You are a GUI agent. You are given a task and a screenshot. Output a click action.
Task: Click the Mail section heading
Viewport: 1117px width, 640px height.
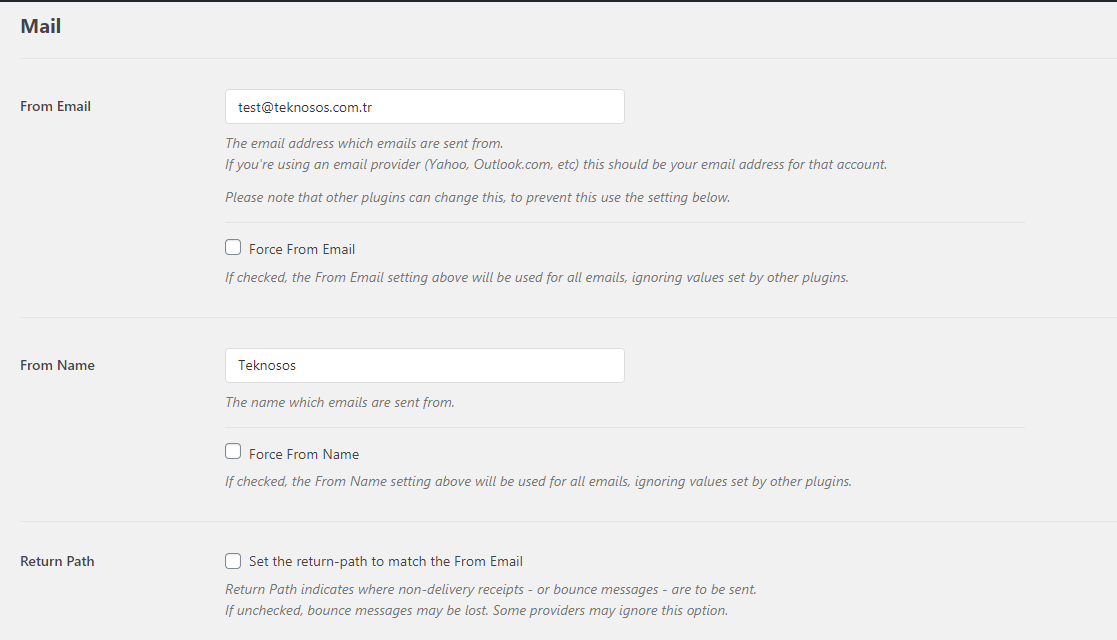pyautogui.click(x=41, y=26)
